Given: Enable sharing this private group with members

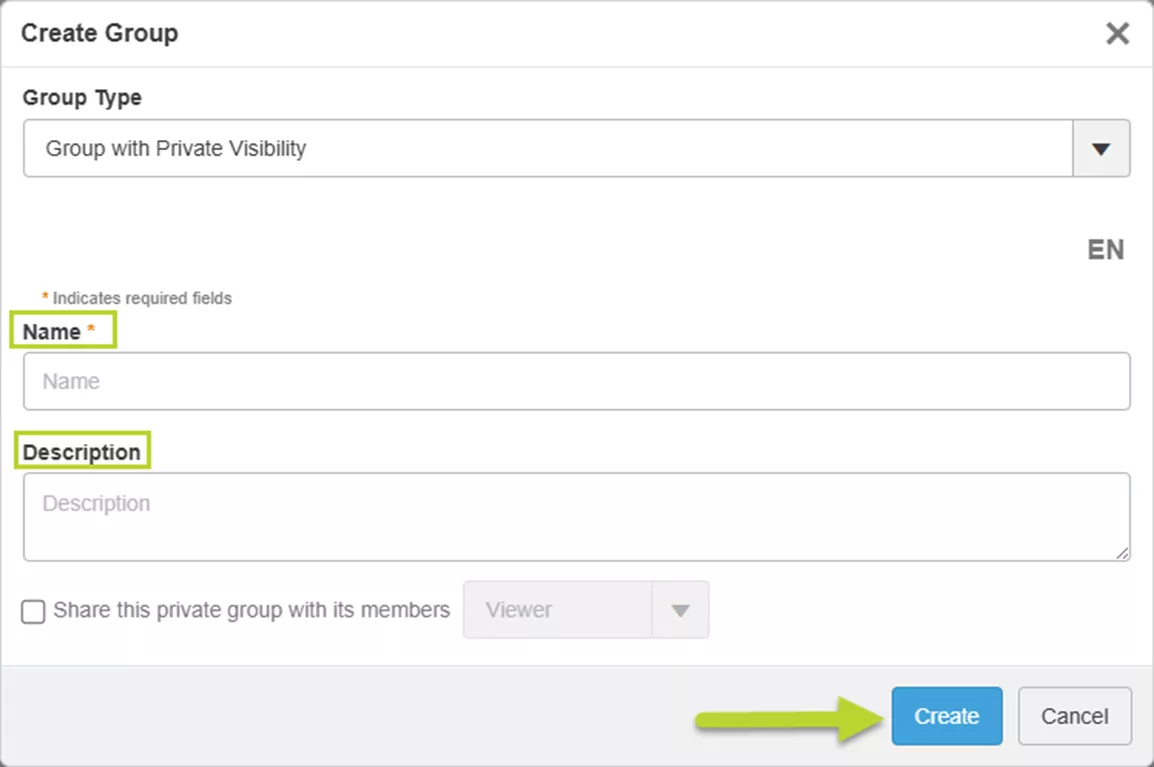Looking at the screenshot, I should click(33, 610).
